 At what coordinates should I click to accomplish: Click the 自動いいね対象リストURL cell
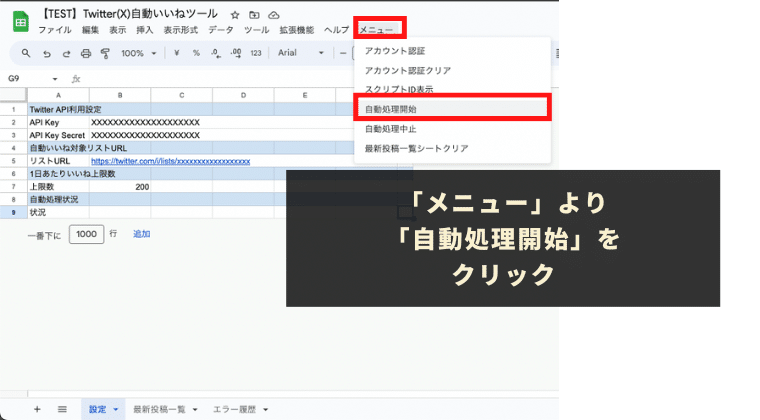click(58, 148)
